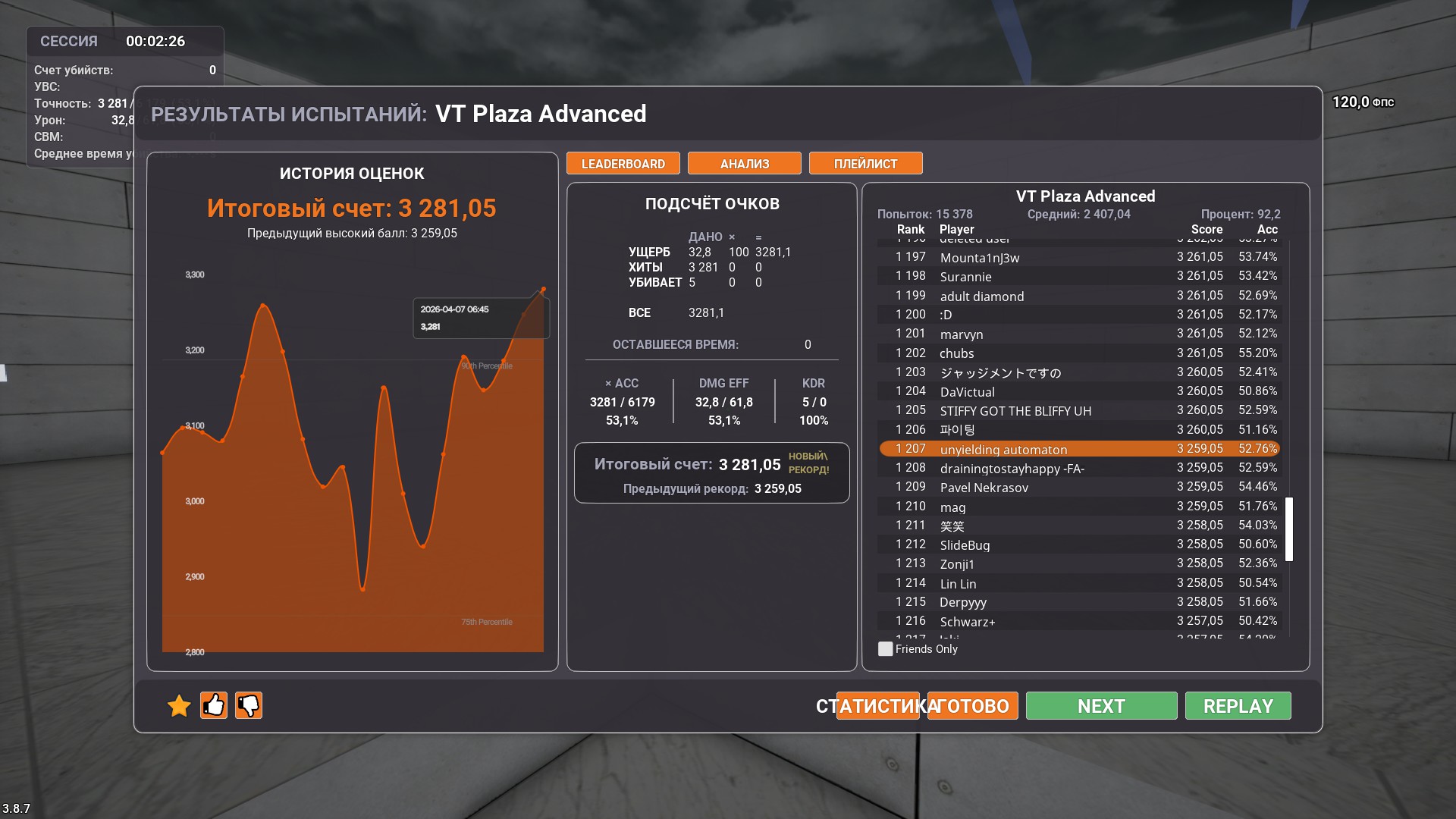Click the Rank column header
This screenshot has width=1456, height=819.
pyautogui.click(x=910, y=229)
